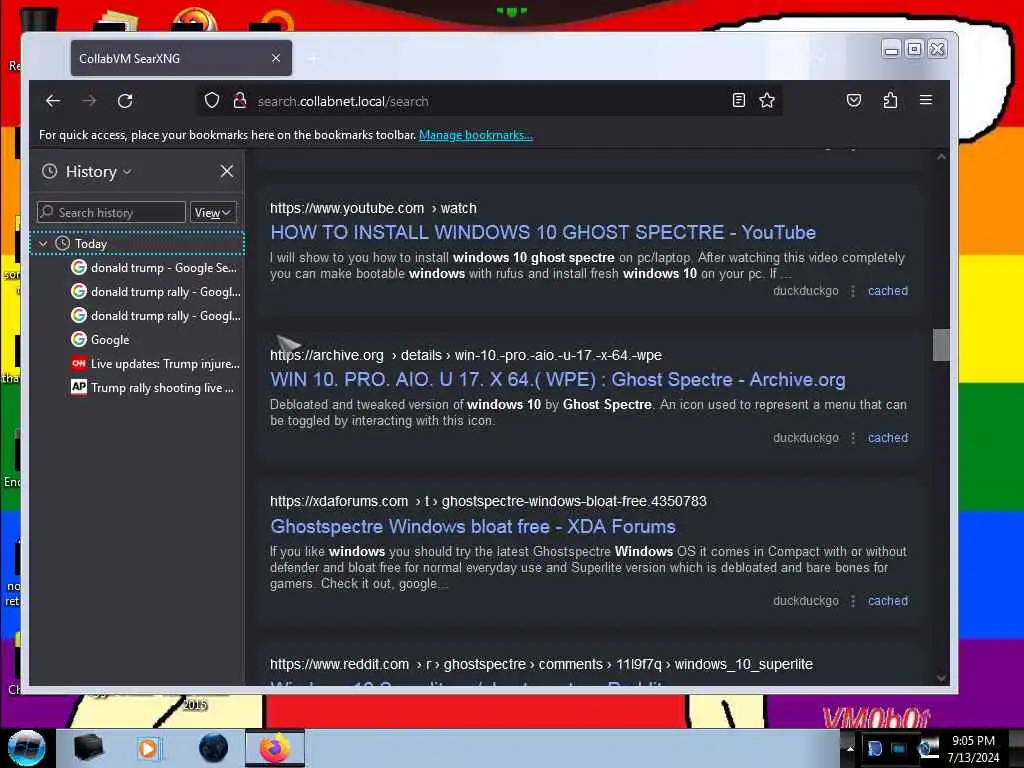Image resolution: width=1024 pixels, height=768 pixels.
Task: Open first 'donald trump rally - Googl...' history entry
Action: [155, 292]
